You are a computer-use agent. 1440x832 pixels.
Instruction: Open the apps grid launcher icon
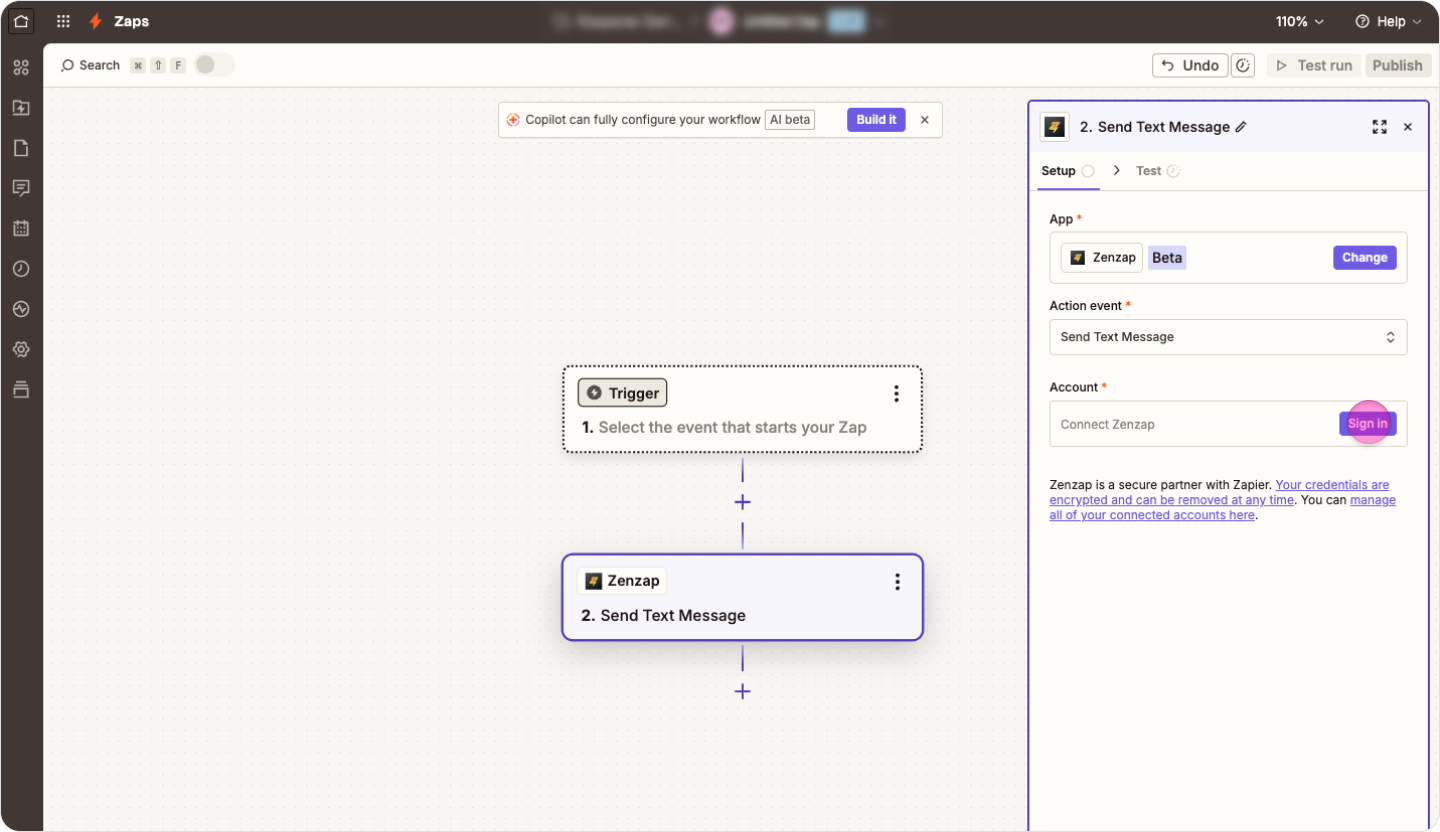[x=63, y=21]
